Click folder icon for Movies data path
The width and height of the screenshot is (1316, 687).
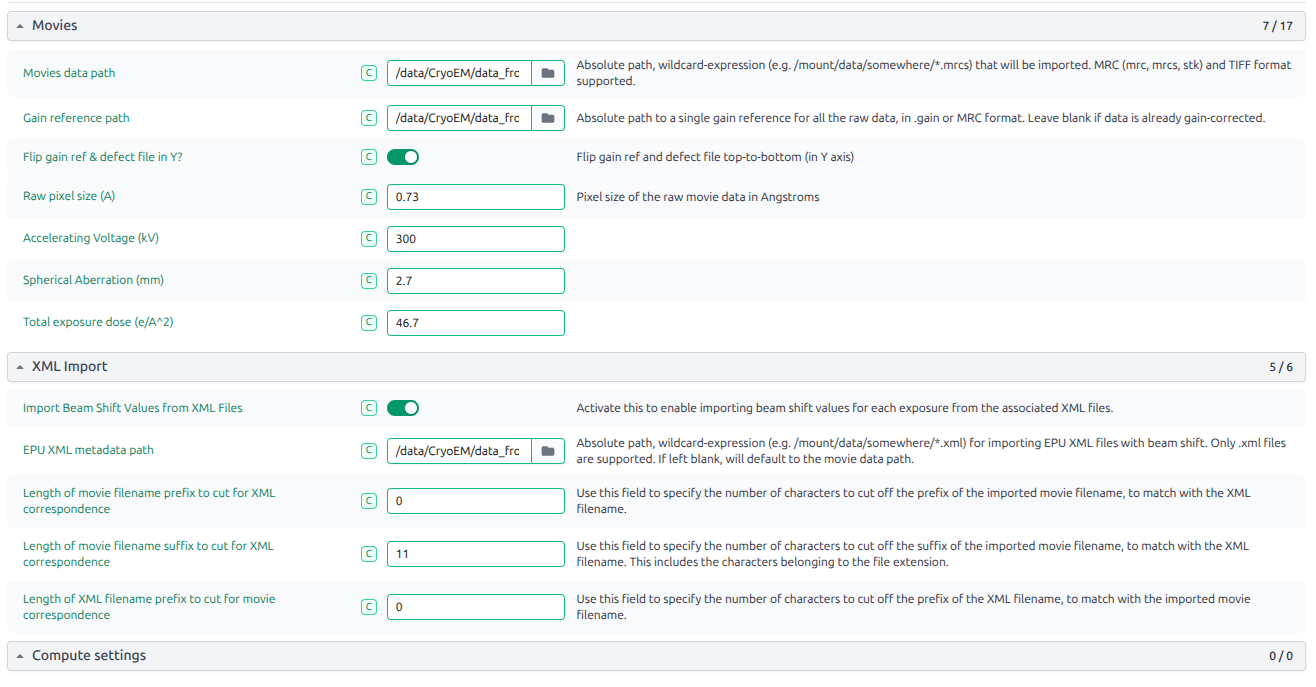pyautogui.click(x=547, y=73)
